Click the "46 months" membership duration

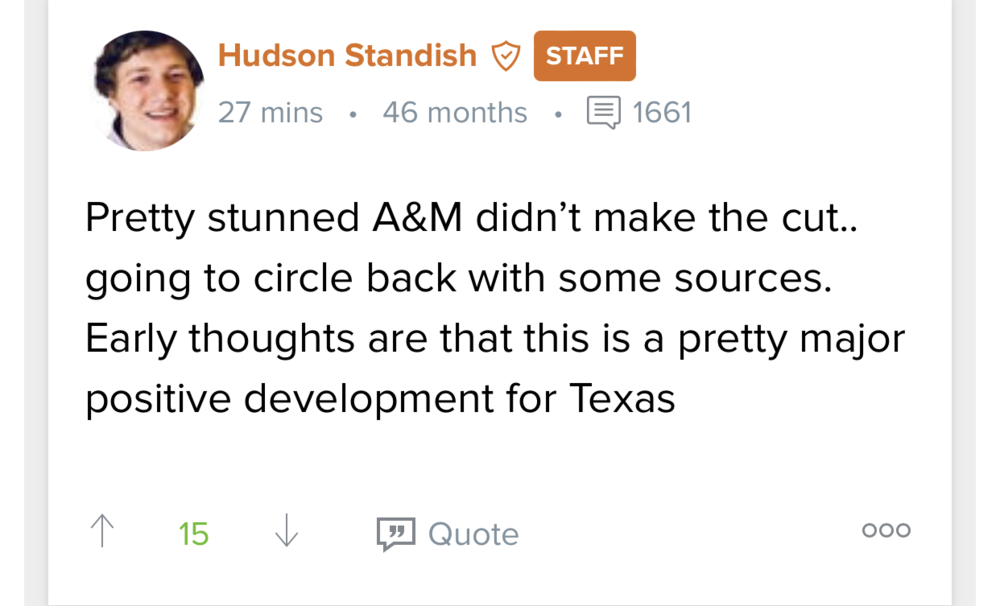pos(454,112)
